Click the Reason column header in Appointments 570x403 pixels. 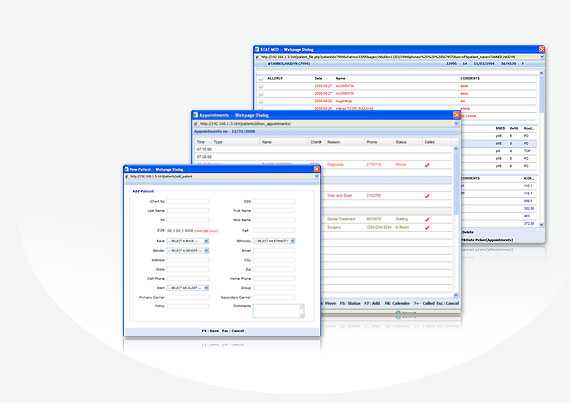[x=333, y=142]
